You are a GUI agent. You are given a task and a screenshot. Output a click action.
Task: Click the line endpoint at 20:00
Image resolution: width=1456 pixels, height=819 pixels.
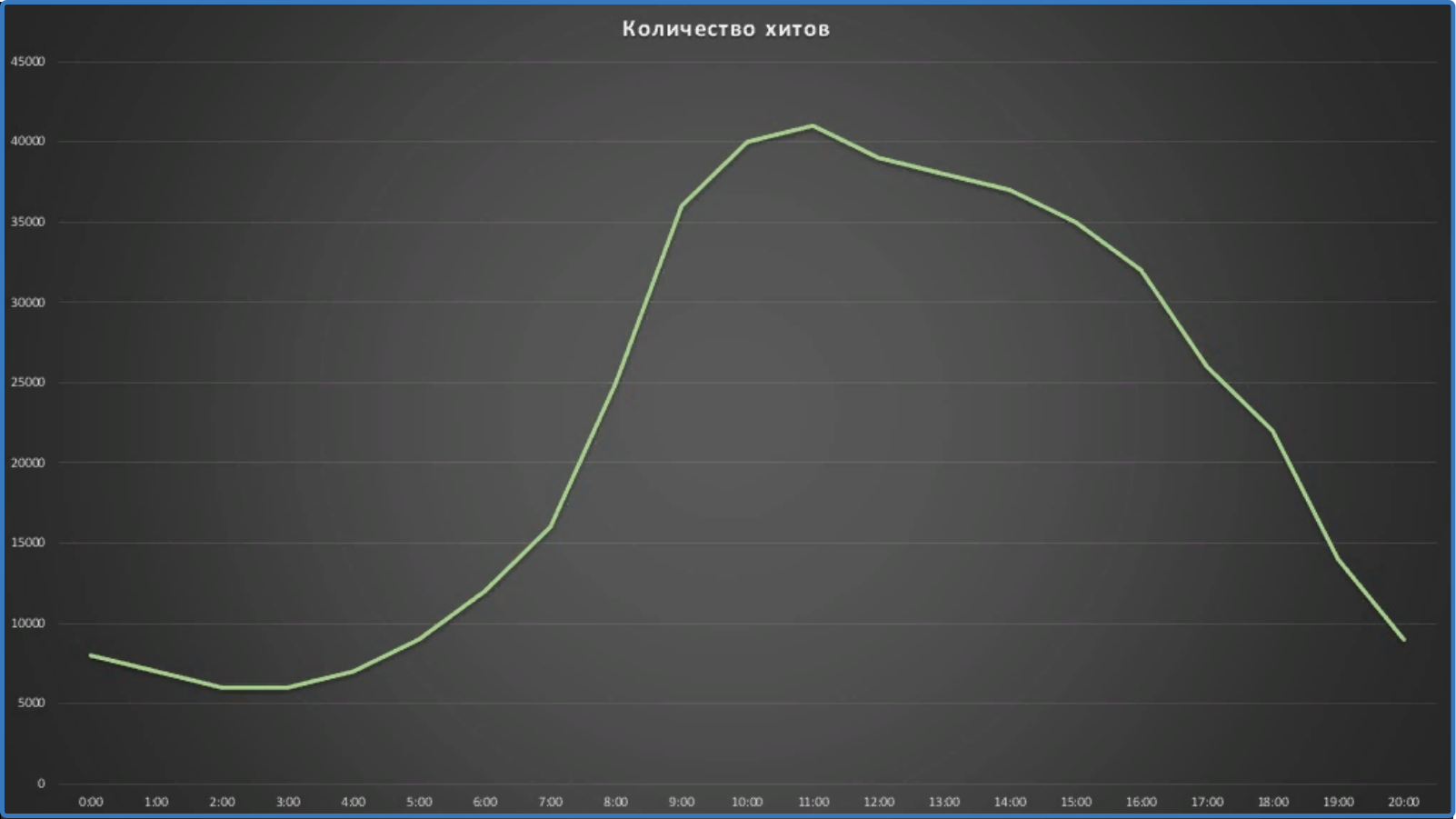[1403, 639]
